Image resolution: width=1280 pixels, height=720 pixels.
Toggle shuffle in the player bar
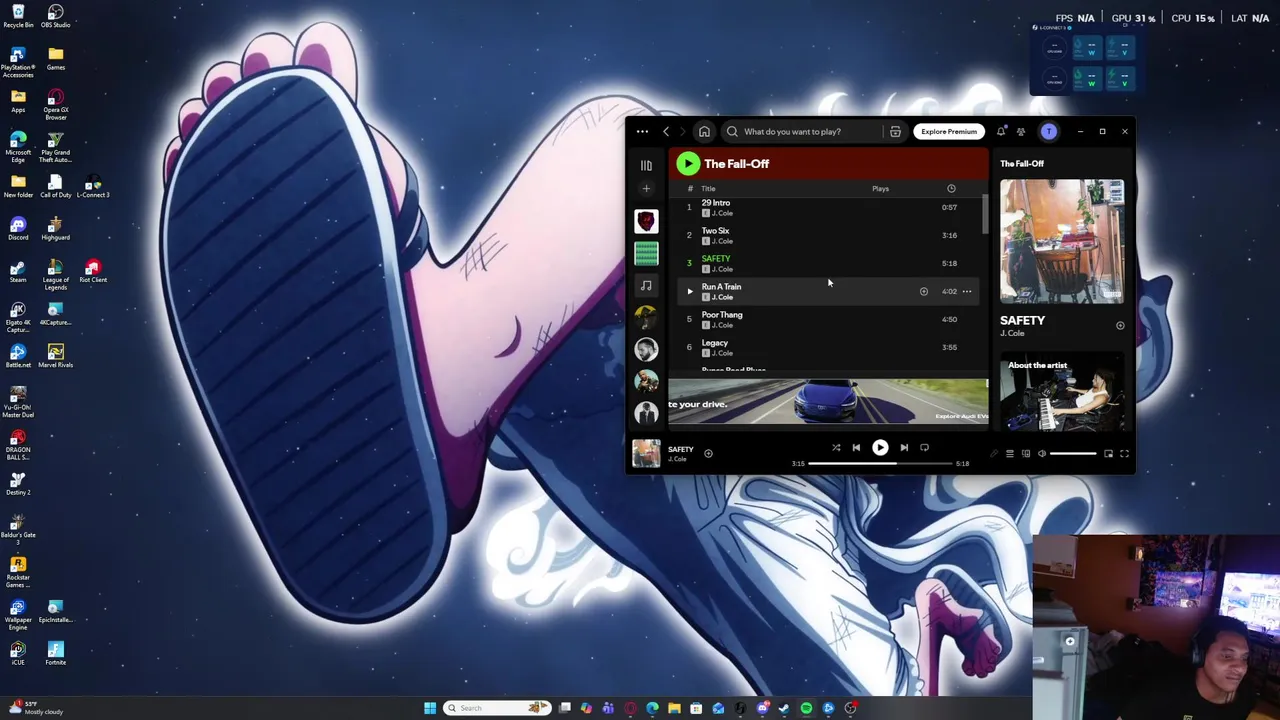pyautogui.click(x=836, y=448)
